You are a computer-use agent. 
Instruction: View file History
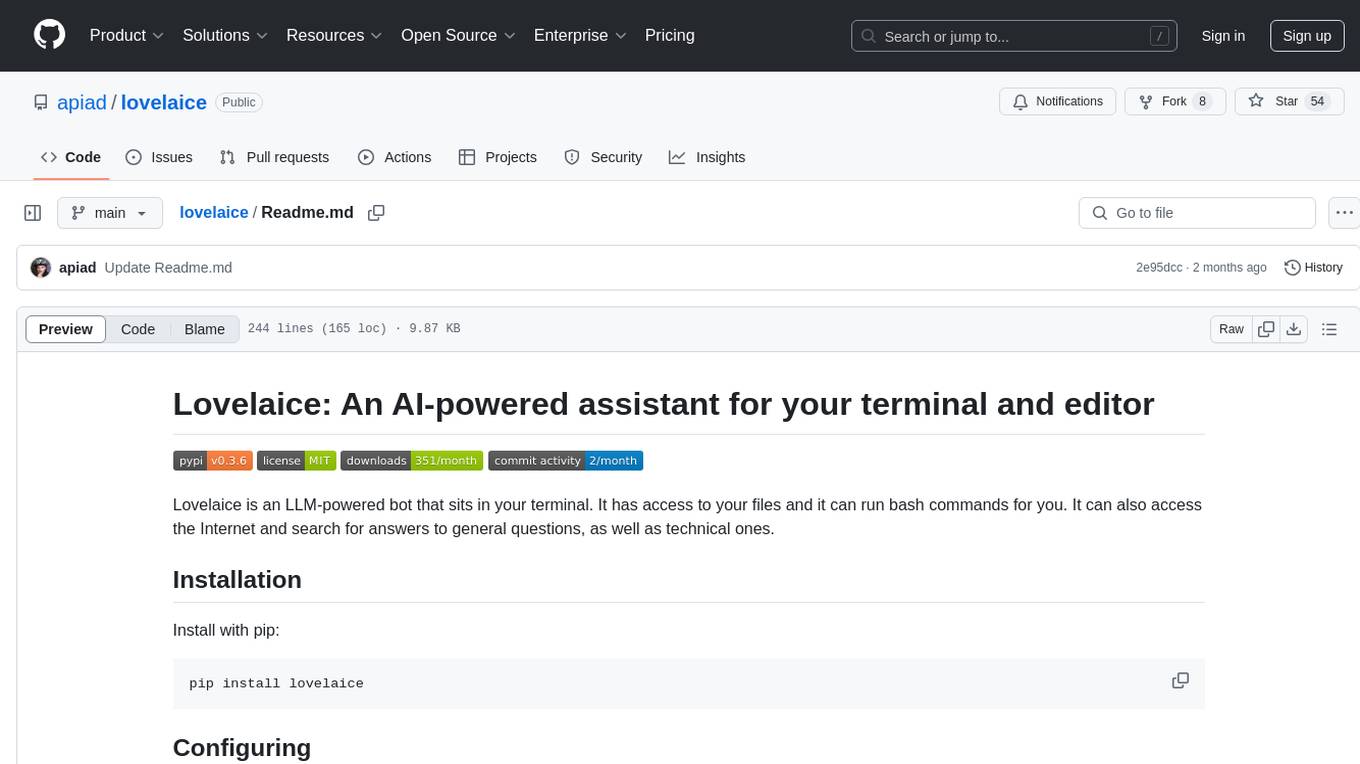tap(1313, 267)
